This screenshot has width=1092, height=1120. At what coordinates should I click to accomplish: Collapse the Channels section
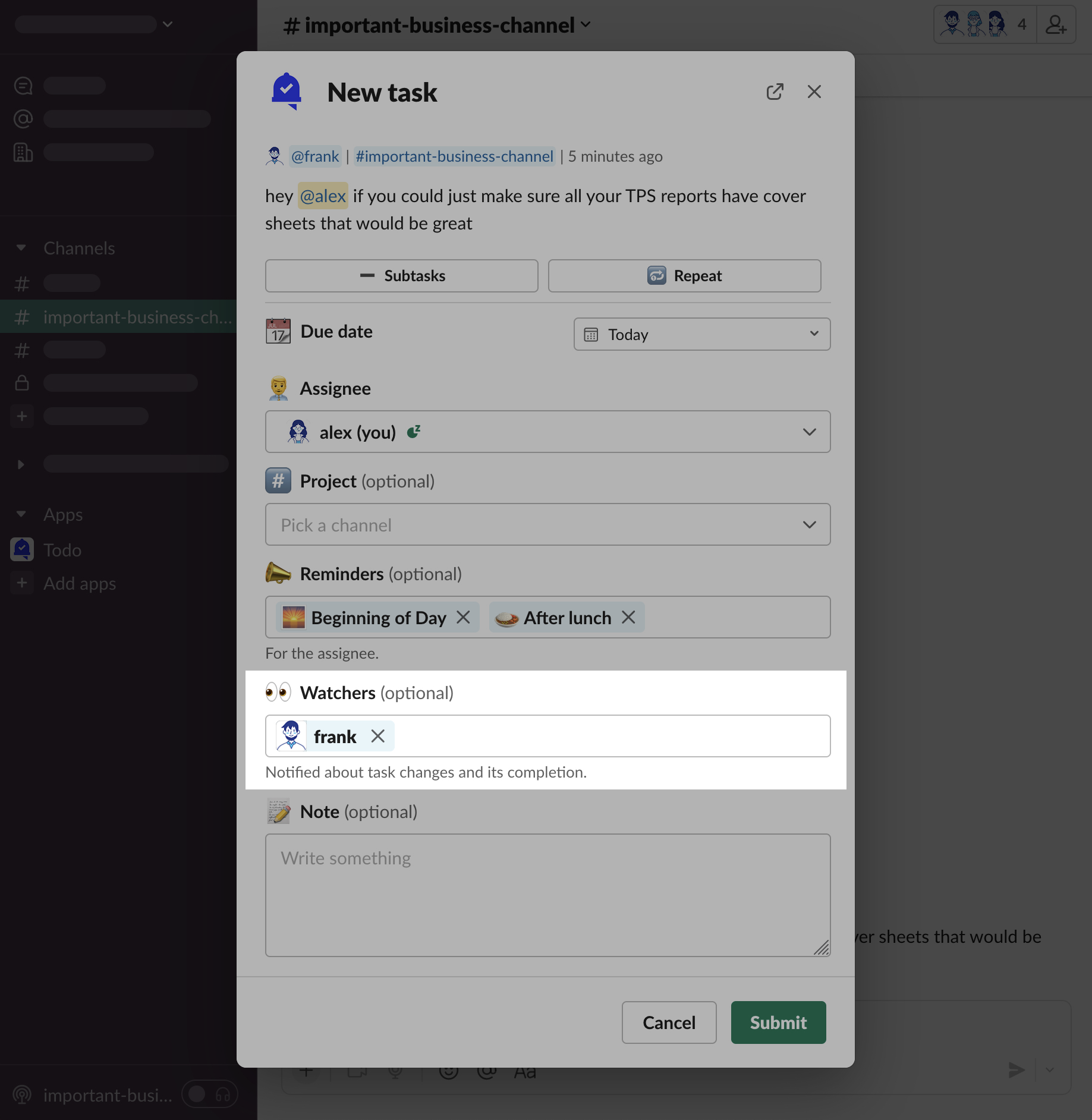(21, 248)
